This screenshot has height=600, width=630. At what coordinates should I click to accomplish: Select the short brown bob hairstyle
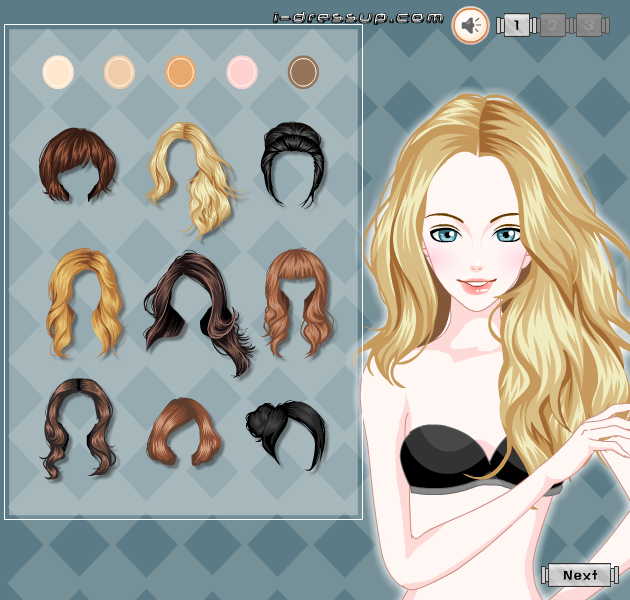point(78,164)
